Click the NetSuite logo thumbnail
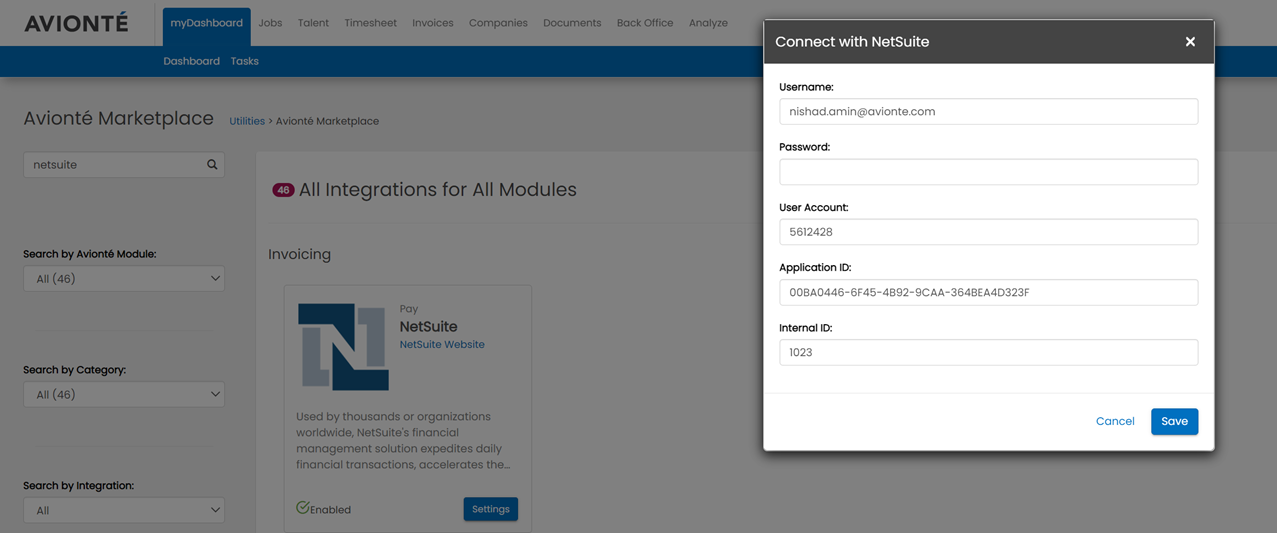1277x533 pixels. pos(343,347)
